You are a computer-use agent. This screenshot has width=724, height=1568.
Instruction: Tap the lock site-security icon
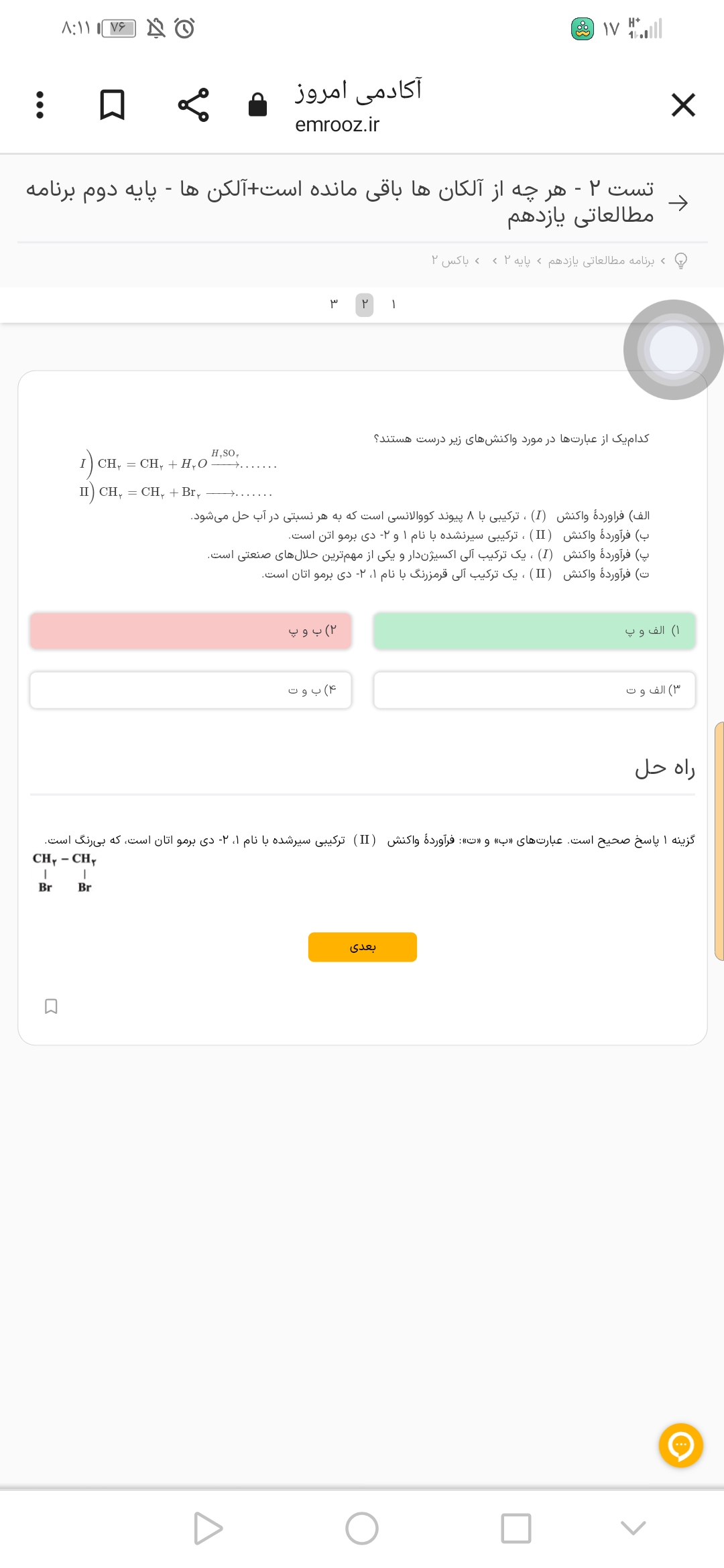tap(257, 105)
